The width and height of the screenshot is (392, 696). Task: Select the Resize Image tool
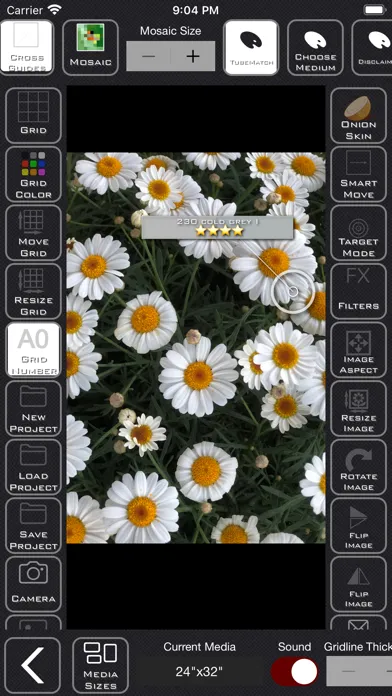point(358,408)
